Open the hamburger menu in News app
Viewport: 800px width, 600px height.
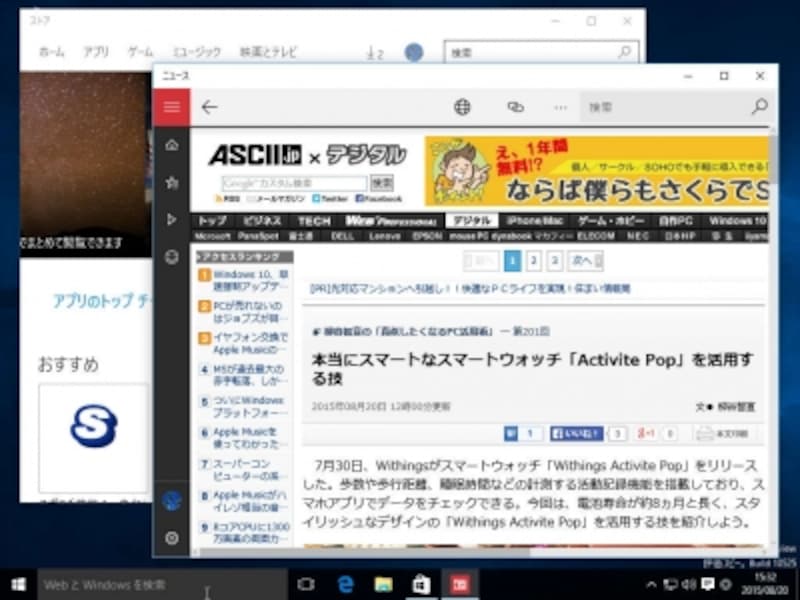[x=172, y=107]
